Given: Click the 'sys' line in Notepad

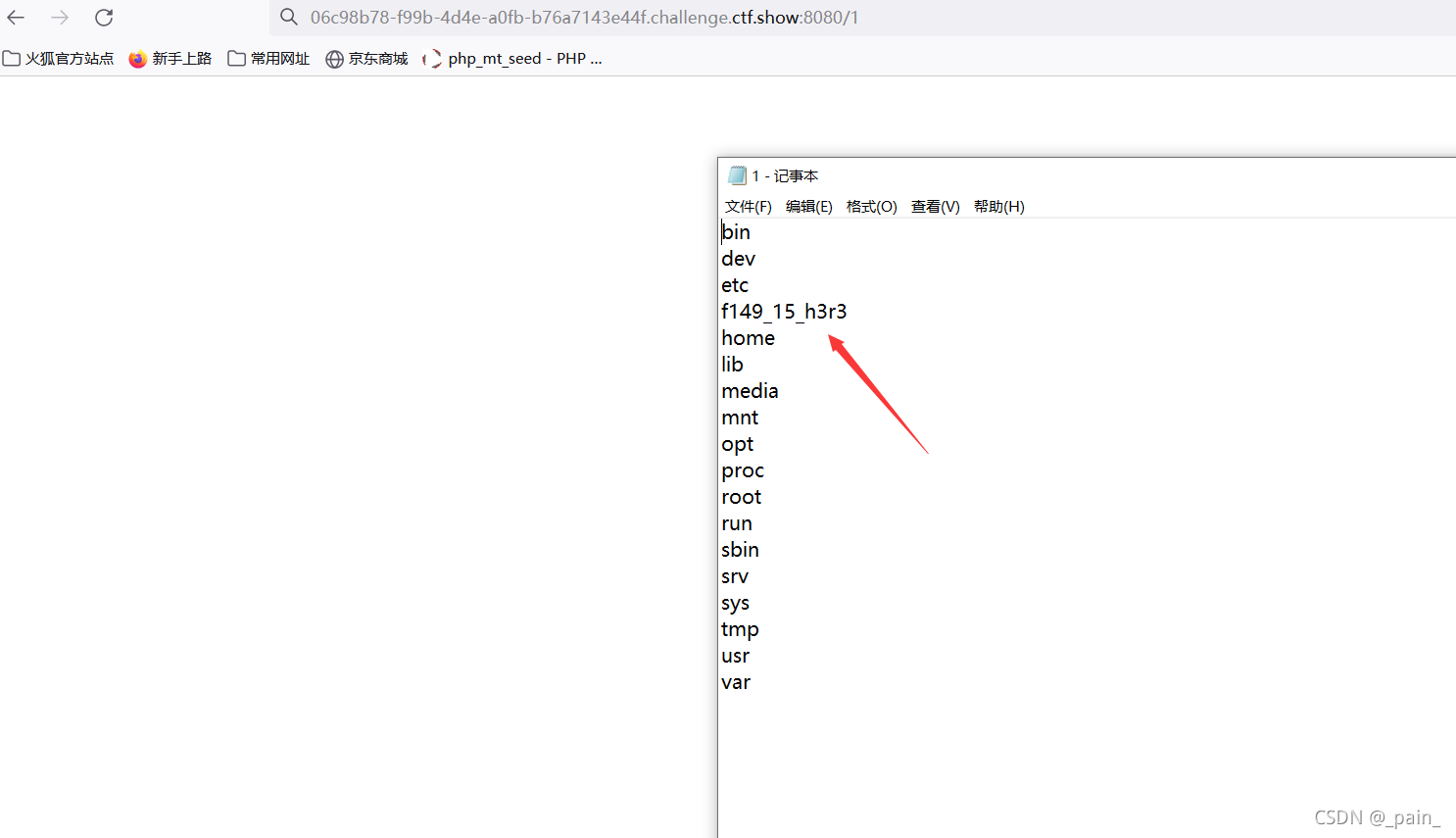Looking at the screenshot, I should point(736,604).
